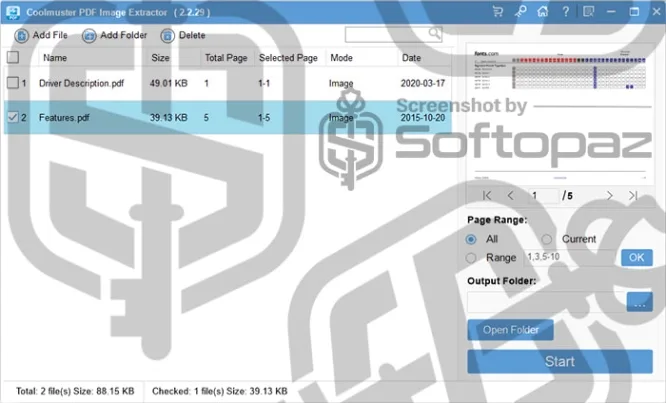666x403 pixels.
Task: Click the PDF preview thumbnail
Action: tap(560, 114)
